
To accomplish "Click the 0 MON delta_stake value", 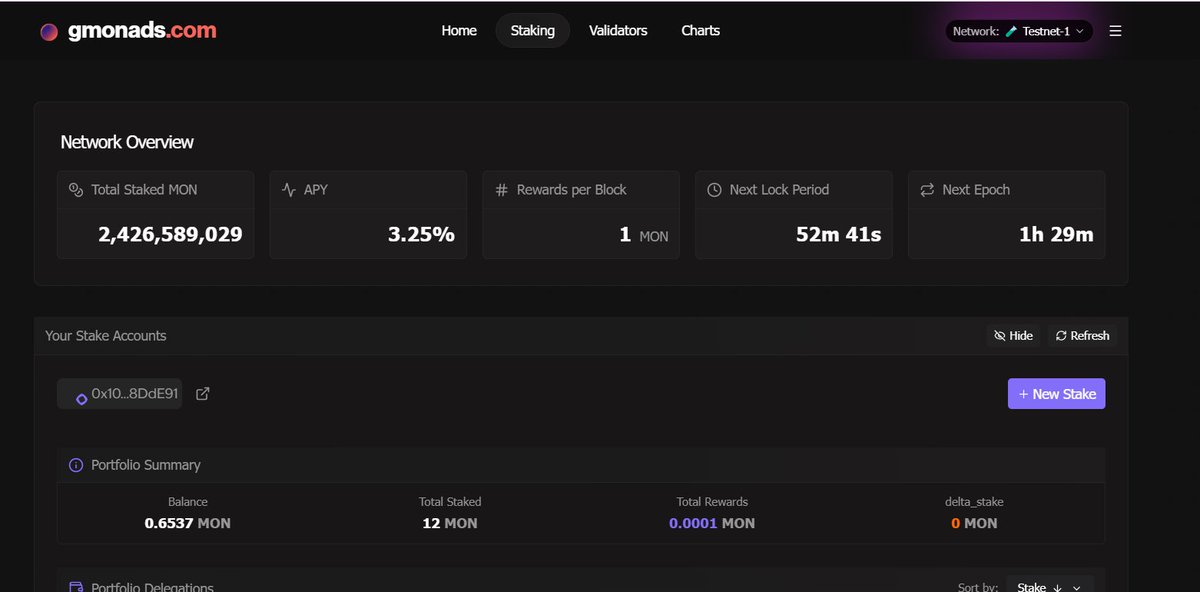I will click(974, 523).
